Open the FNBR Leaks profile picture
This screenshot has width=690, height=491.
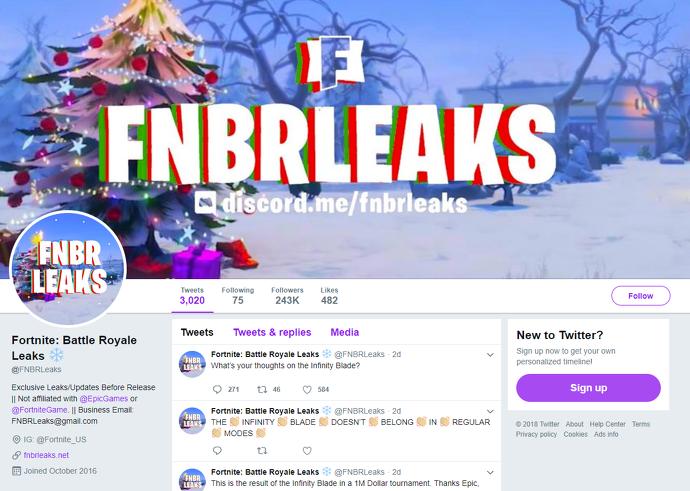68,268
